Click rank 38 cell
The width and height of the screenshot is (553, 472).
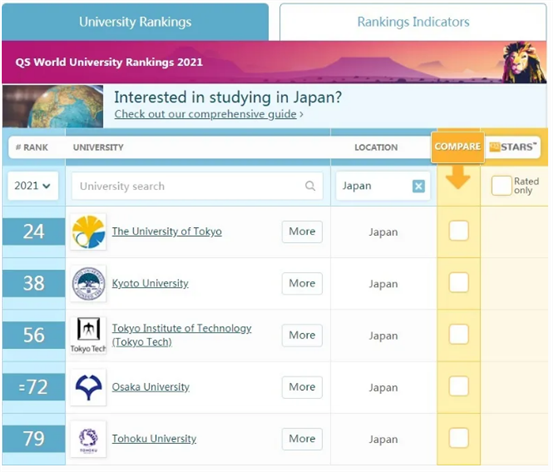(34, 284)
